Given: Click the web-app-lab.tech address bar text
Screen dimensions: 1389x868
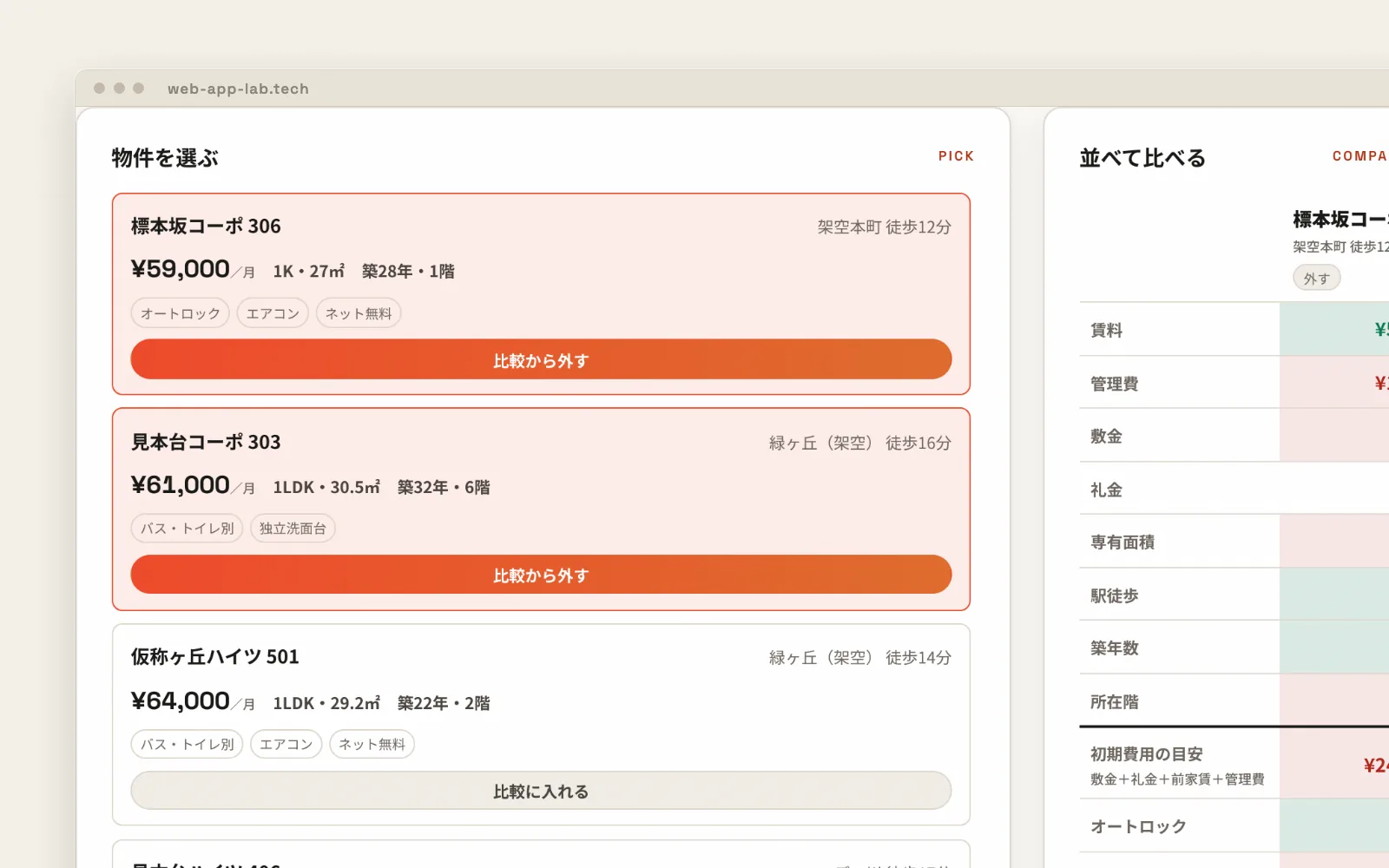Looking at the screenshot, I should [238, 89].
